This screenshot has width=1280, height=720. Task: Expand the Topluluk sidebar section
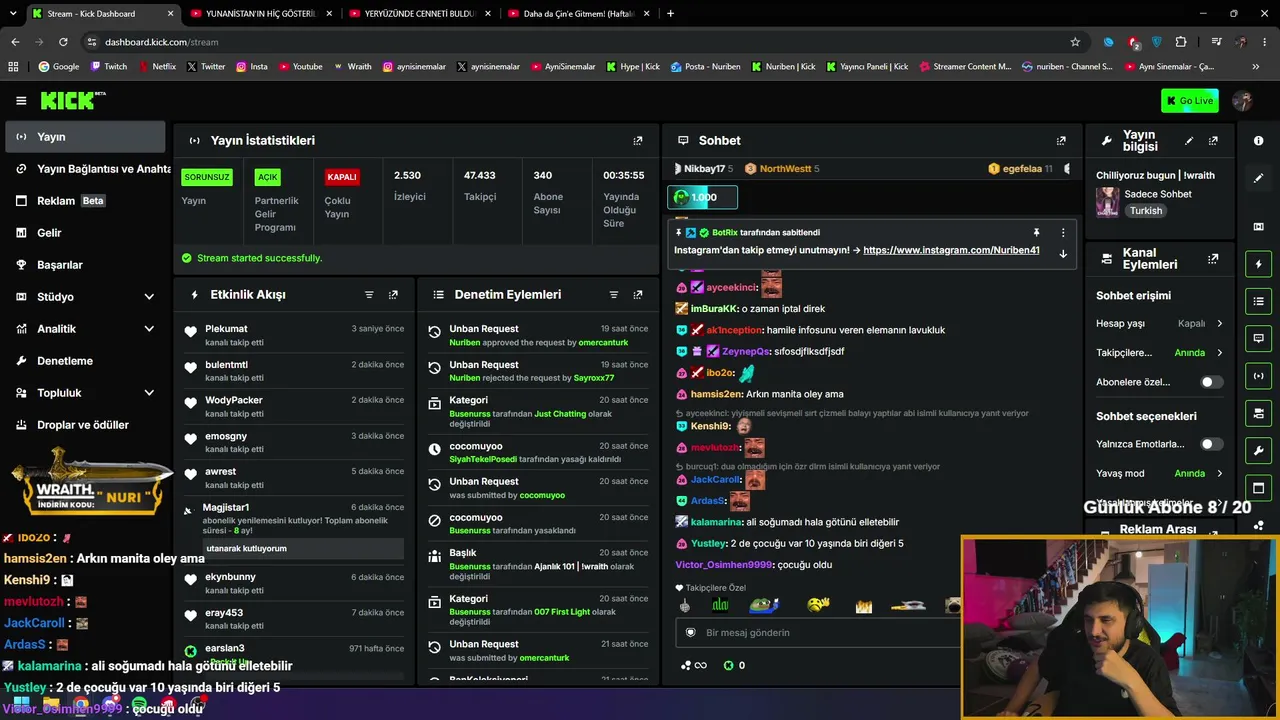(x=149, y=393)
